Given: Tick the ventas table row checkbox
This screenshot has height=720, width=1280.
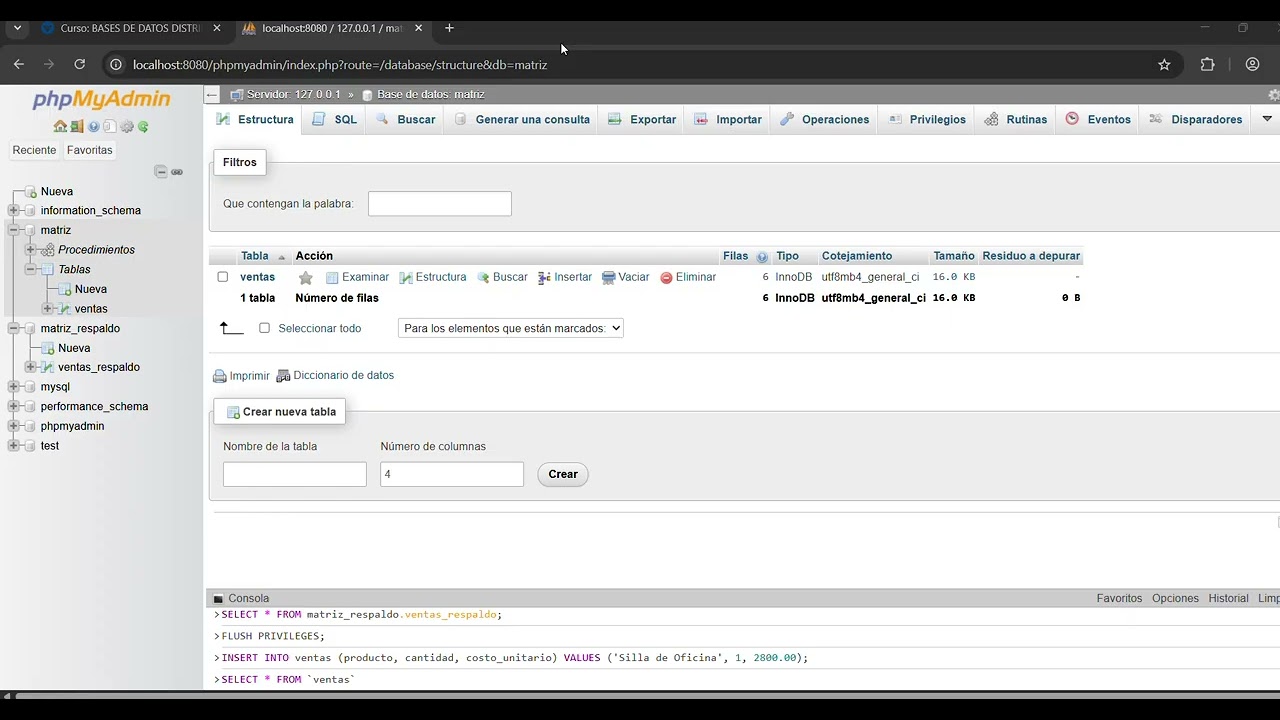Looking at the screenshot, I should 223,277.
